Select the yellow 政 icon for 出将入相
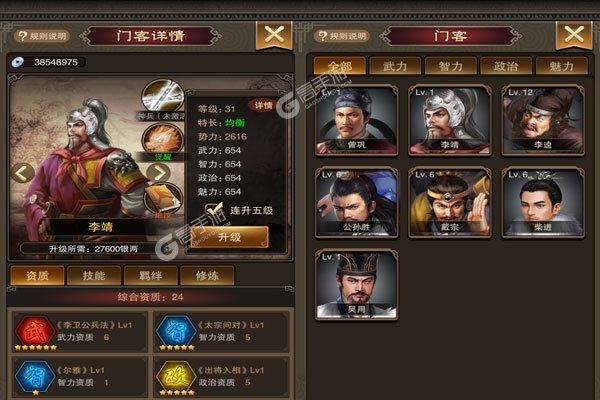This screenshot has height=400, width=600. pyautogui.click(x=176, y=377)
